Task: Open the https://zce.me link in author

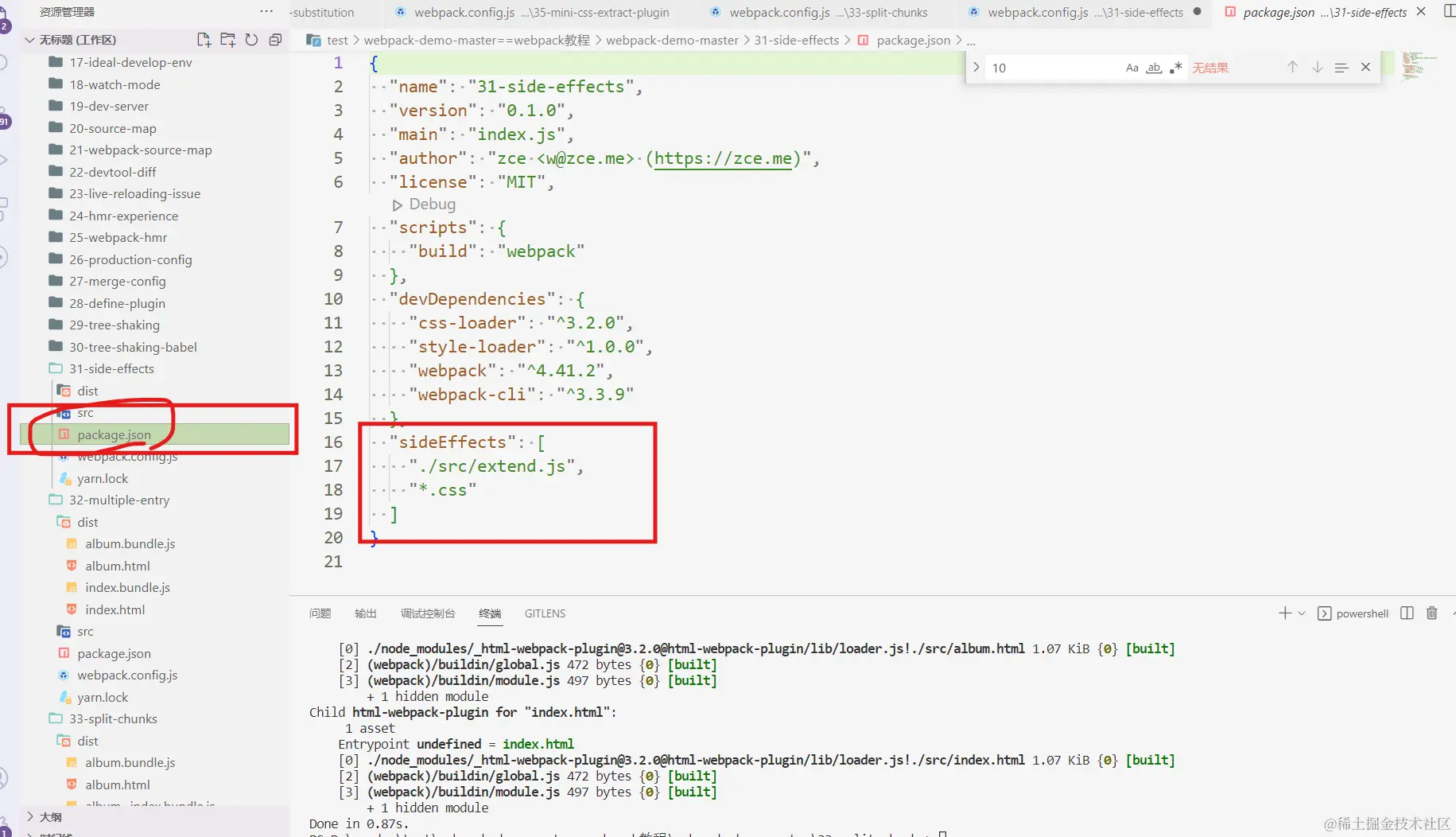Action: click(723, 158)
